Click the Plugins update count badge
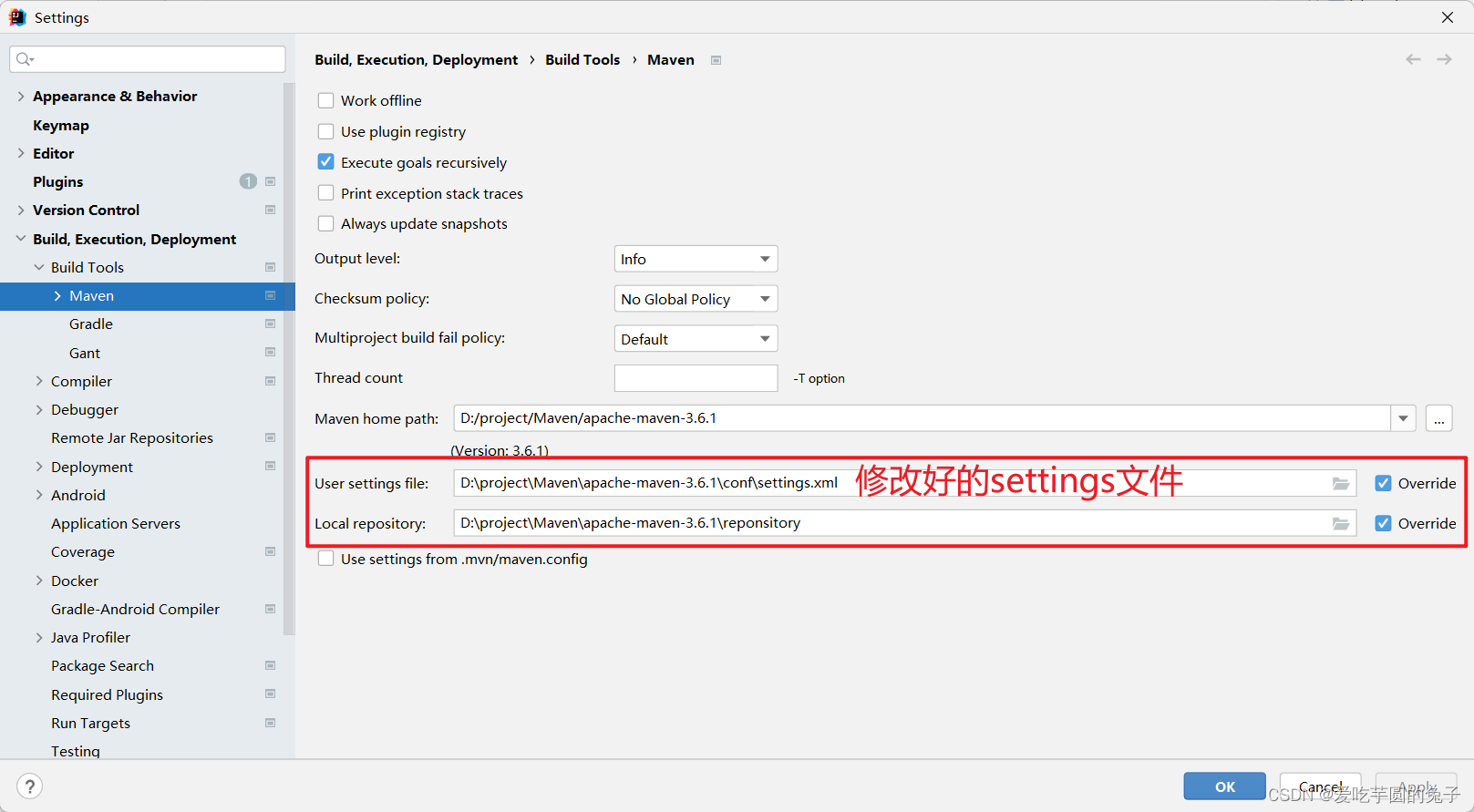1474x812 pixels. pos(248,181)
